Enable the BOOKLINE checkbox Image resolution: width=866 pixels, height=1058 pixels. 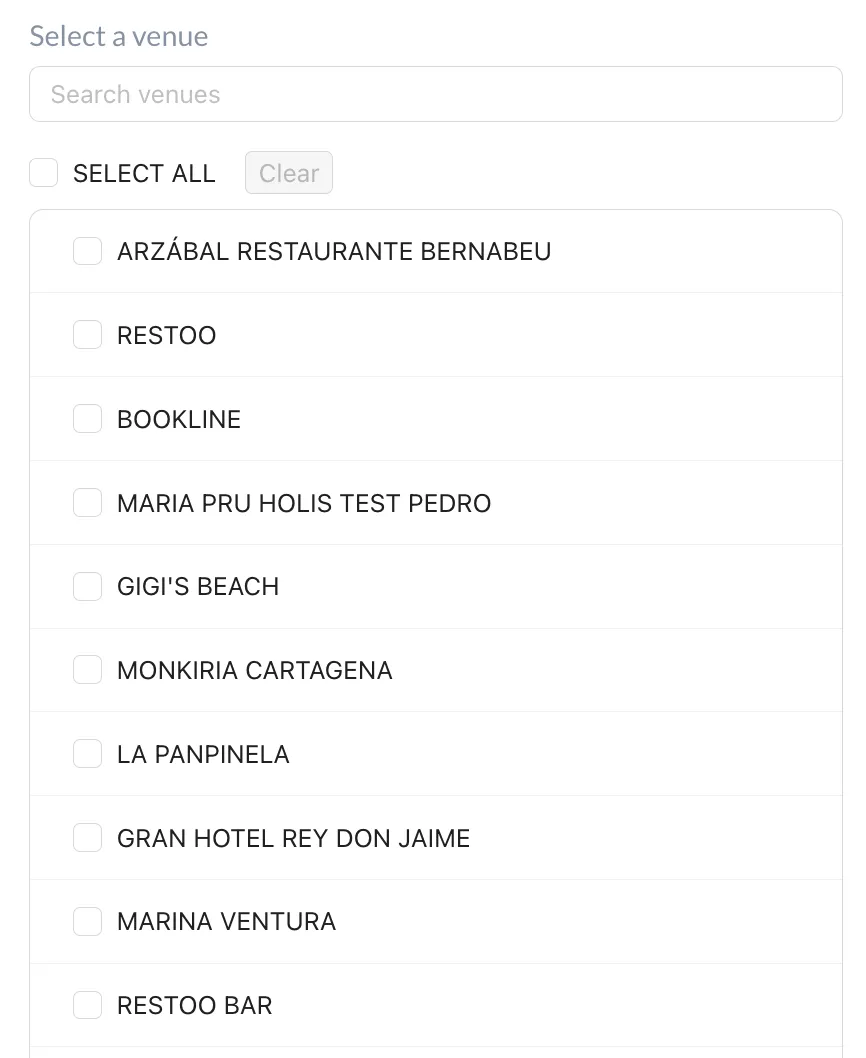pos(87,418)
